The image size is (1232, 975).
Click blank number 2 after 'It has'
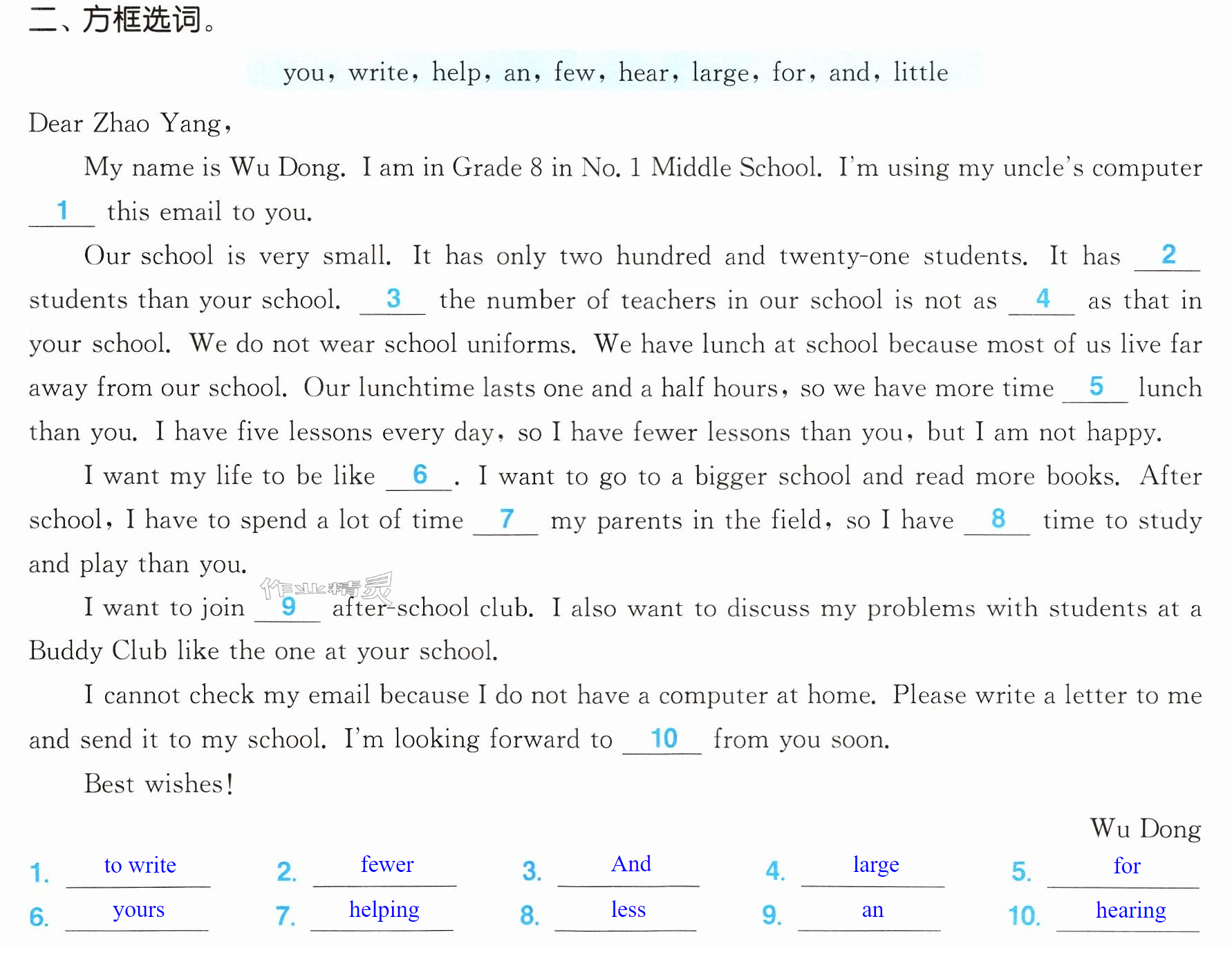[1167, 256]
